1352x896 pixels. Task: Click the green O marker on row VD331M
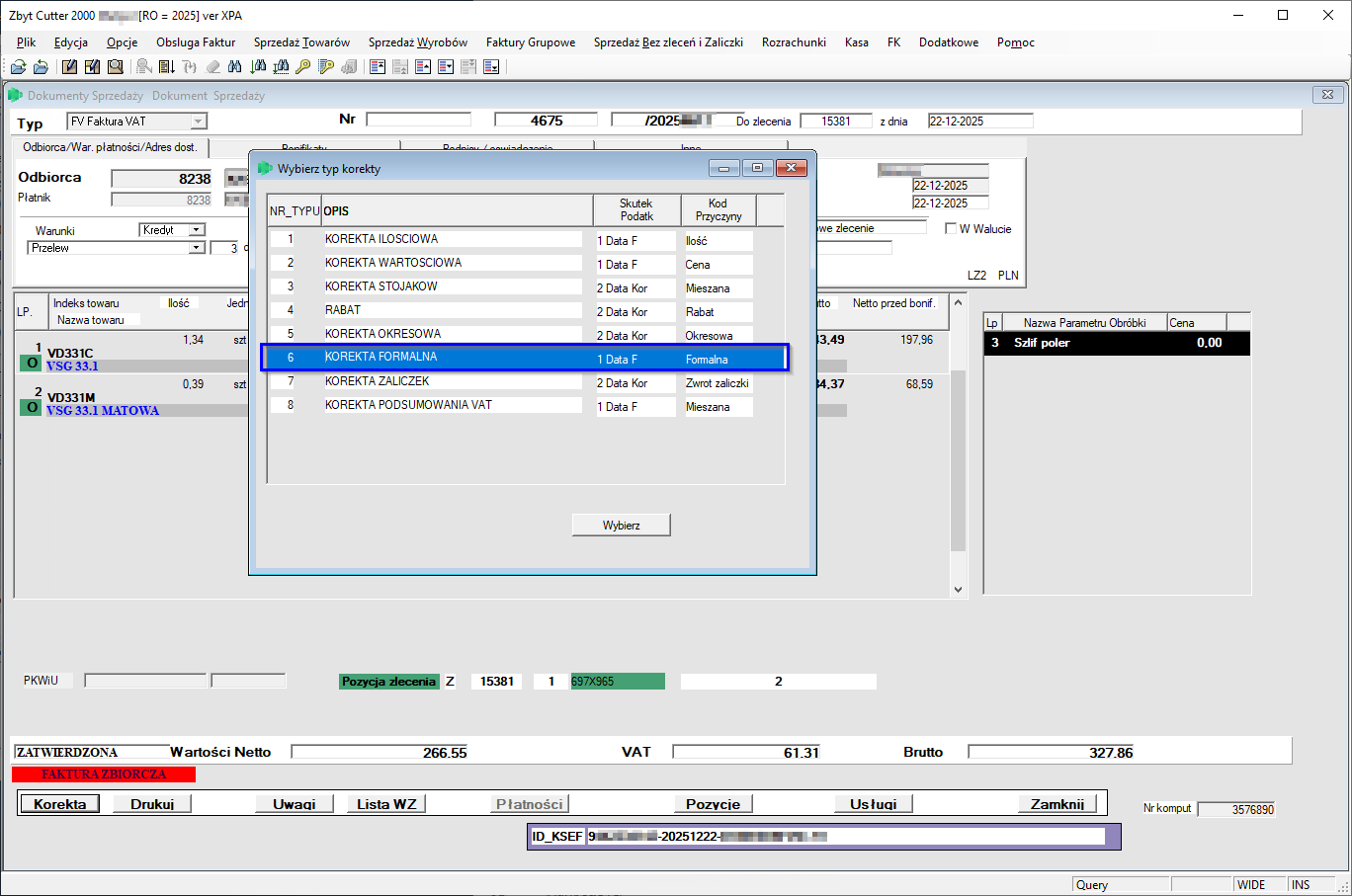coord(32,408)
